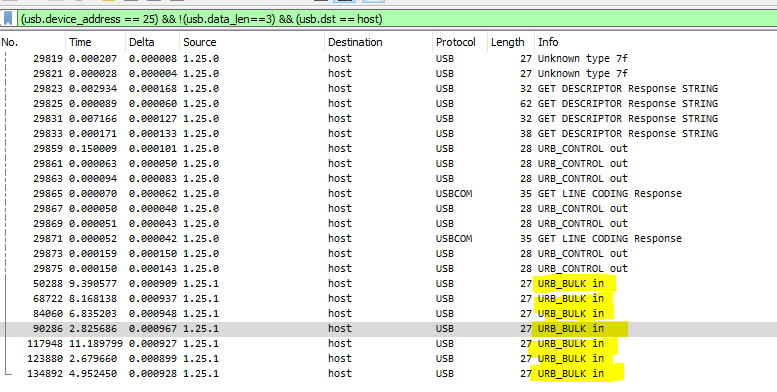Select packet number 29861
This screenshot has height=392, width=777.
[388, 164]
